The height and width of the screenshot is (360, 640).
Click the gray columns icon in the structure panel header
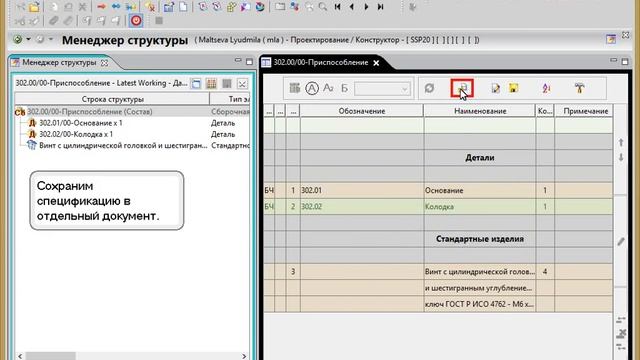click(x=227, y=84)
